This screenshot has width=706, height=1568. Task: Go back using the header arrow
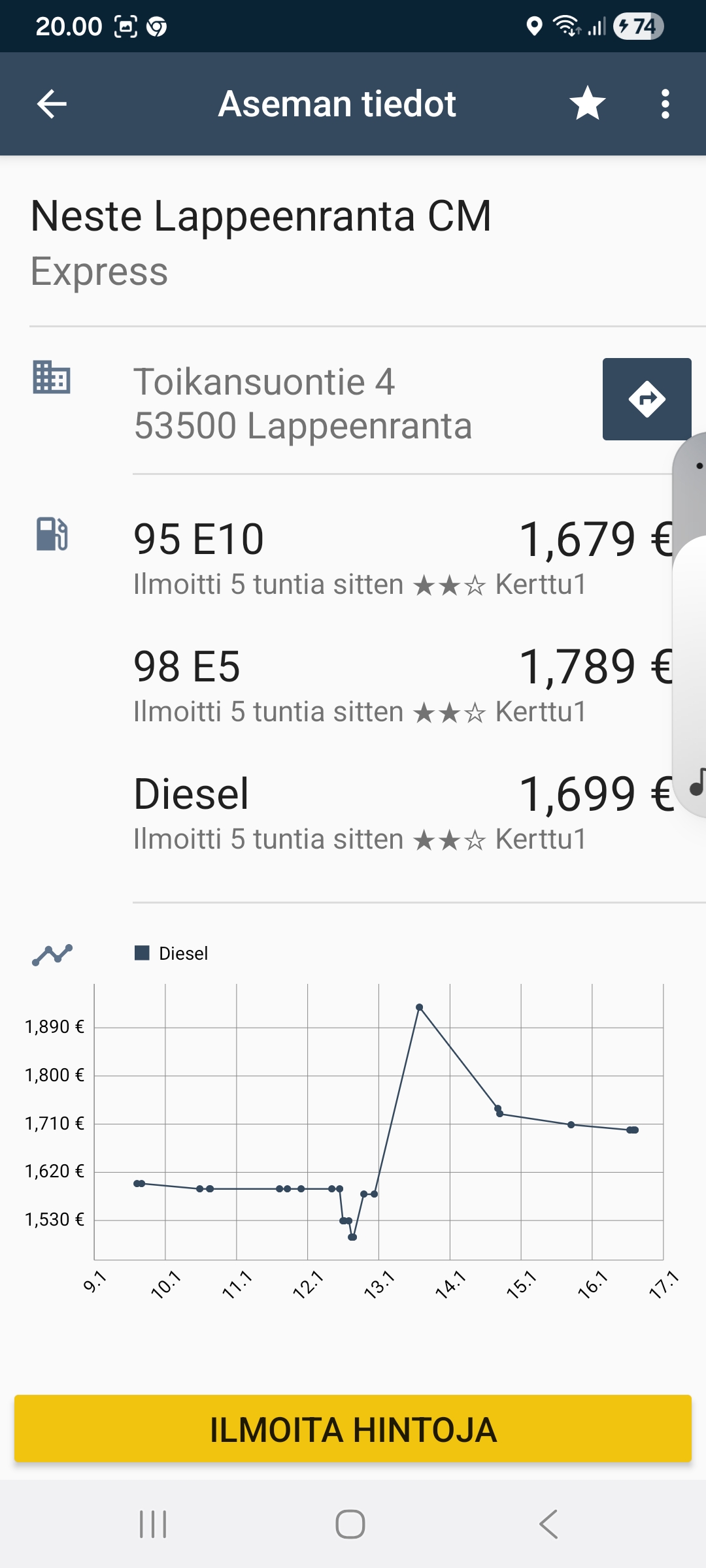tap(52, 104)
